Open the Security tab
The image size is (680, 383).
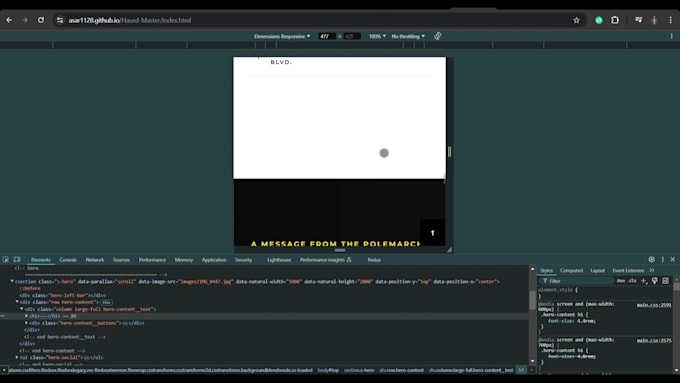click(x=244, y=260)
